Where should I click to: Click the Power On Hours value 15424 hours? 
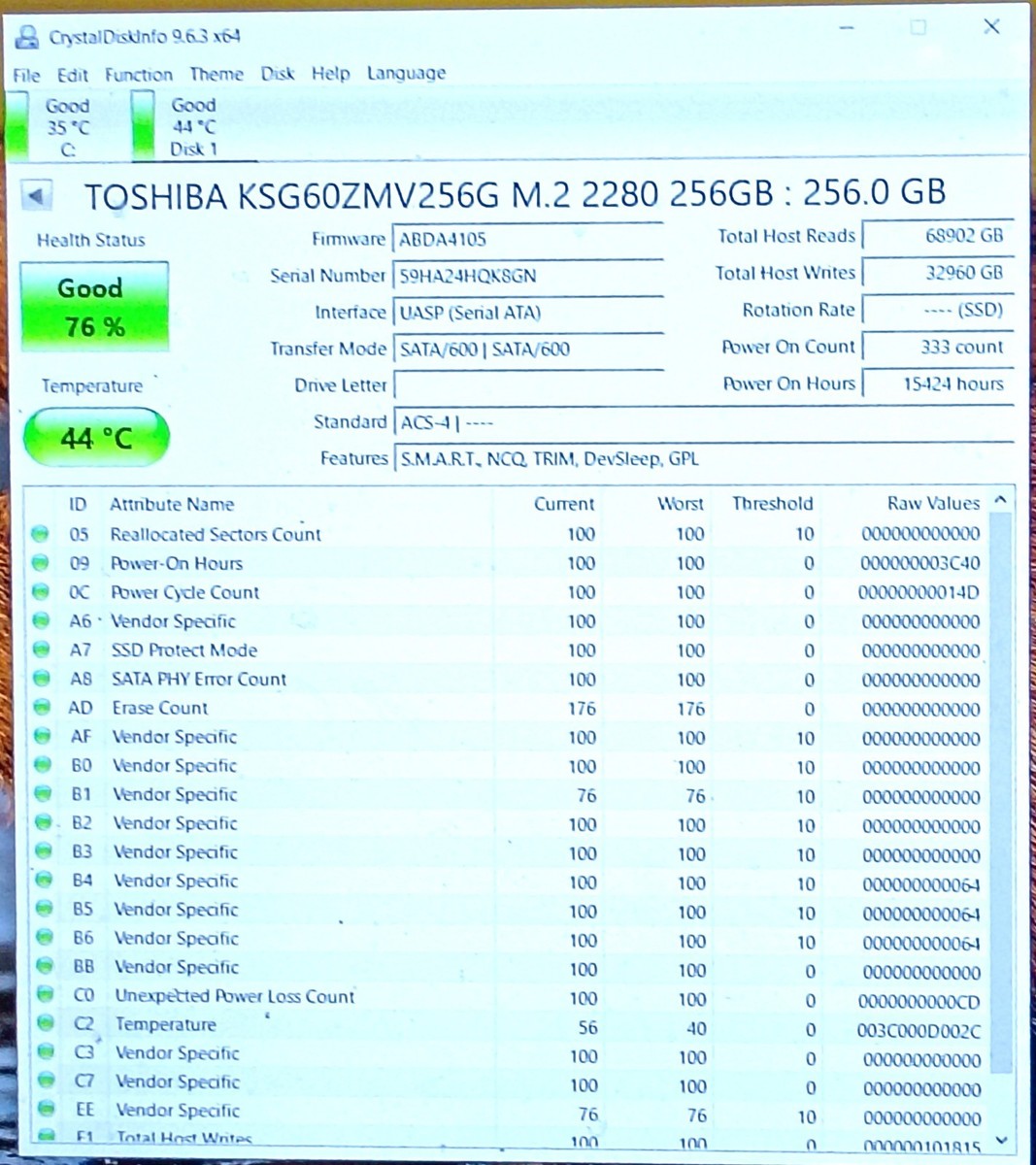[x=938, y=383]
